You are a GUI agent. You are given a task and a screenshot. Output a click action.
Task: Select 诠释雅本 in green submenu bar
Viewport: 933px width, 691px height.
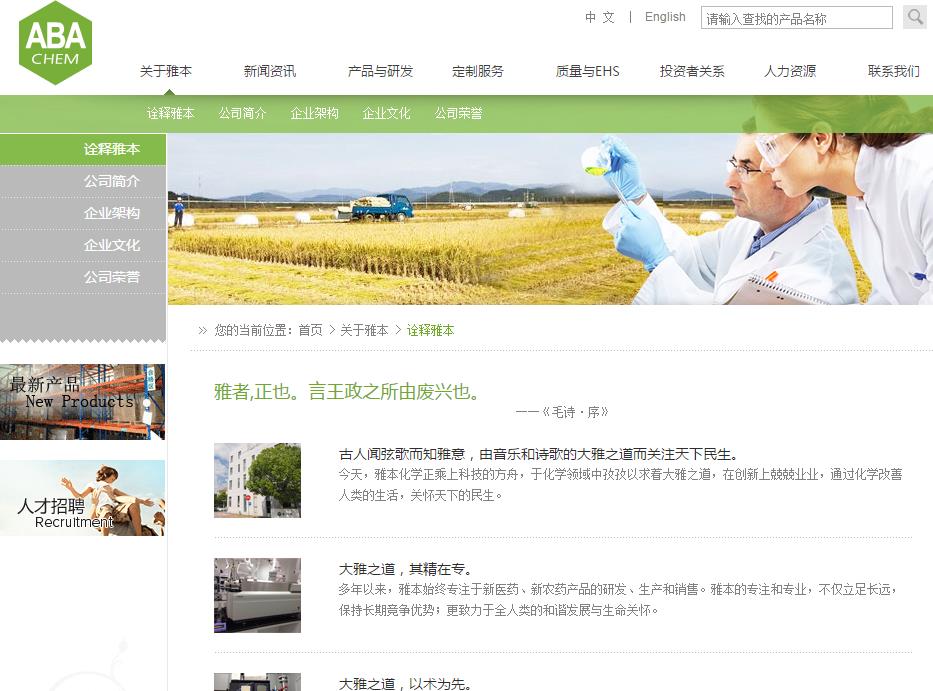tap(171, 113)
